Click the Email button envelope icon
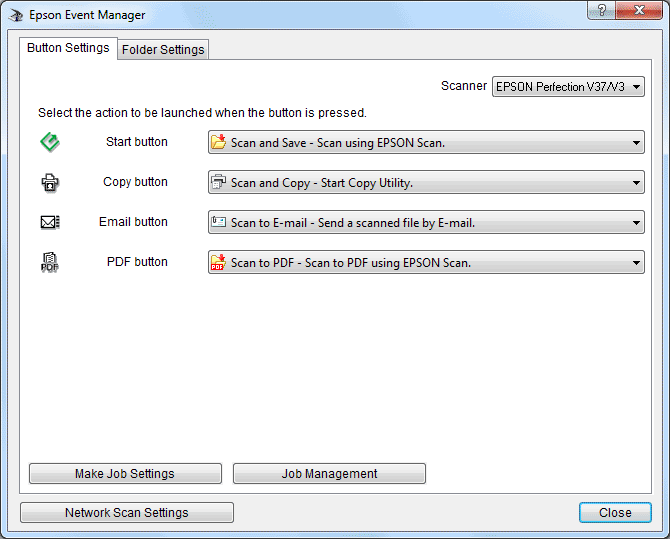This screenshot has width=670, height=539. coord(49,223)
